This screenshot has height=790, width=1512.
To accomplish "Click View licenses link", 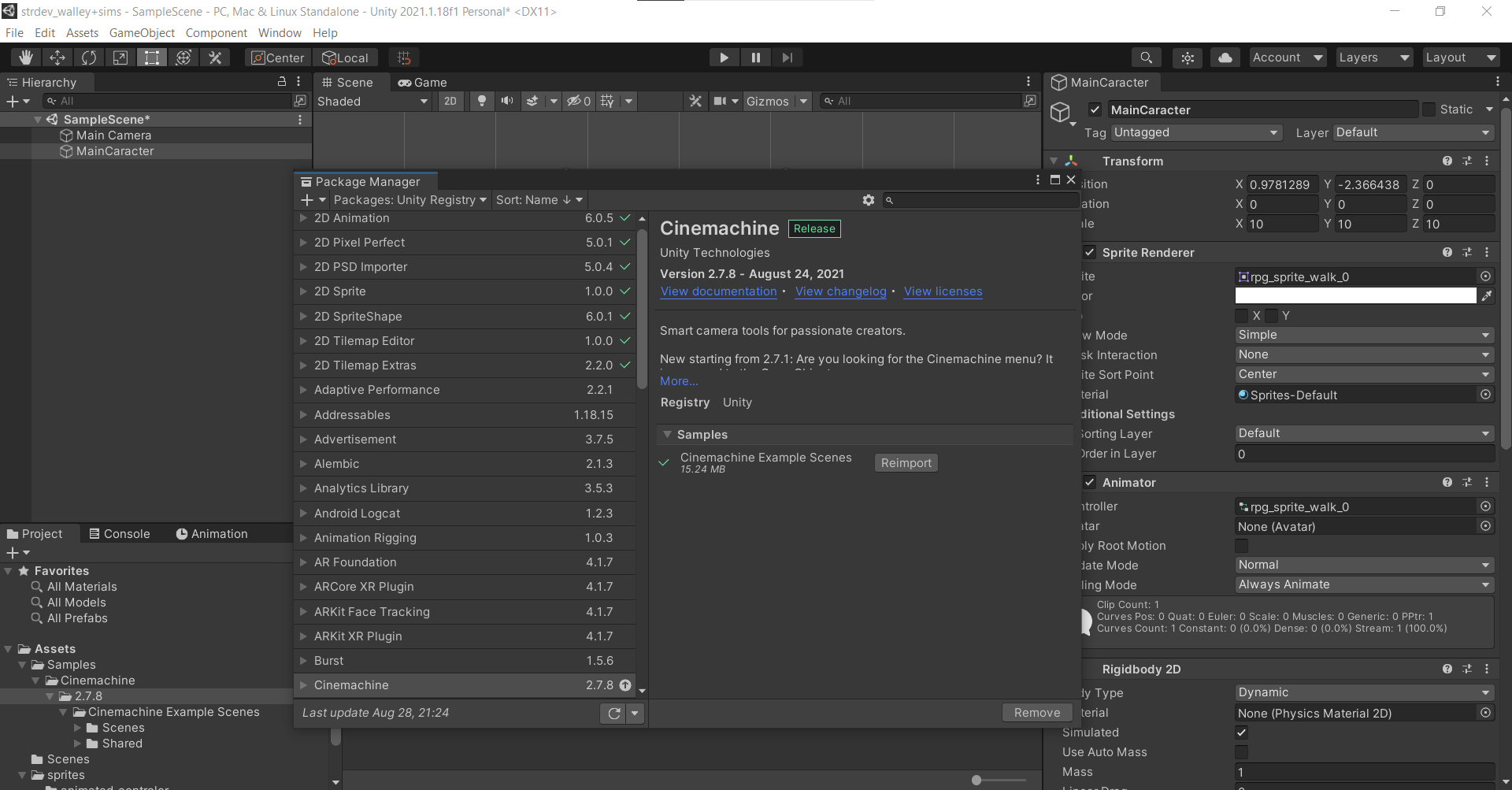I will [x=943, y=291].
